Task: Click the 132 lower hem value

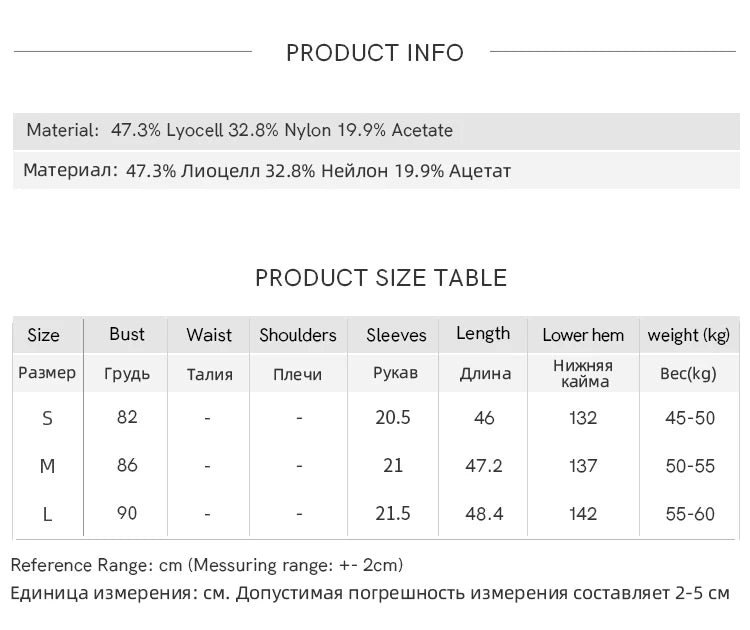Action: (582, 418)
